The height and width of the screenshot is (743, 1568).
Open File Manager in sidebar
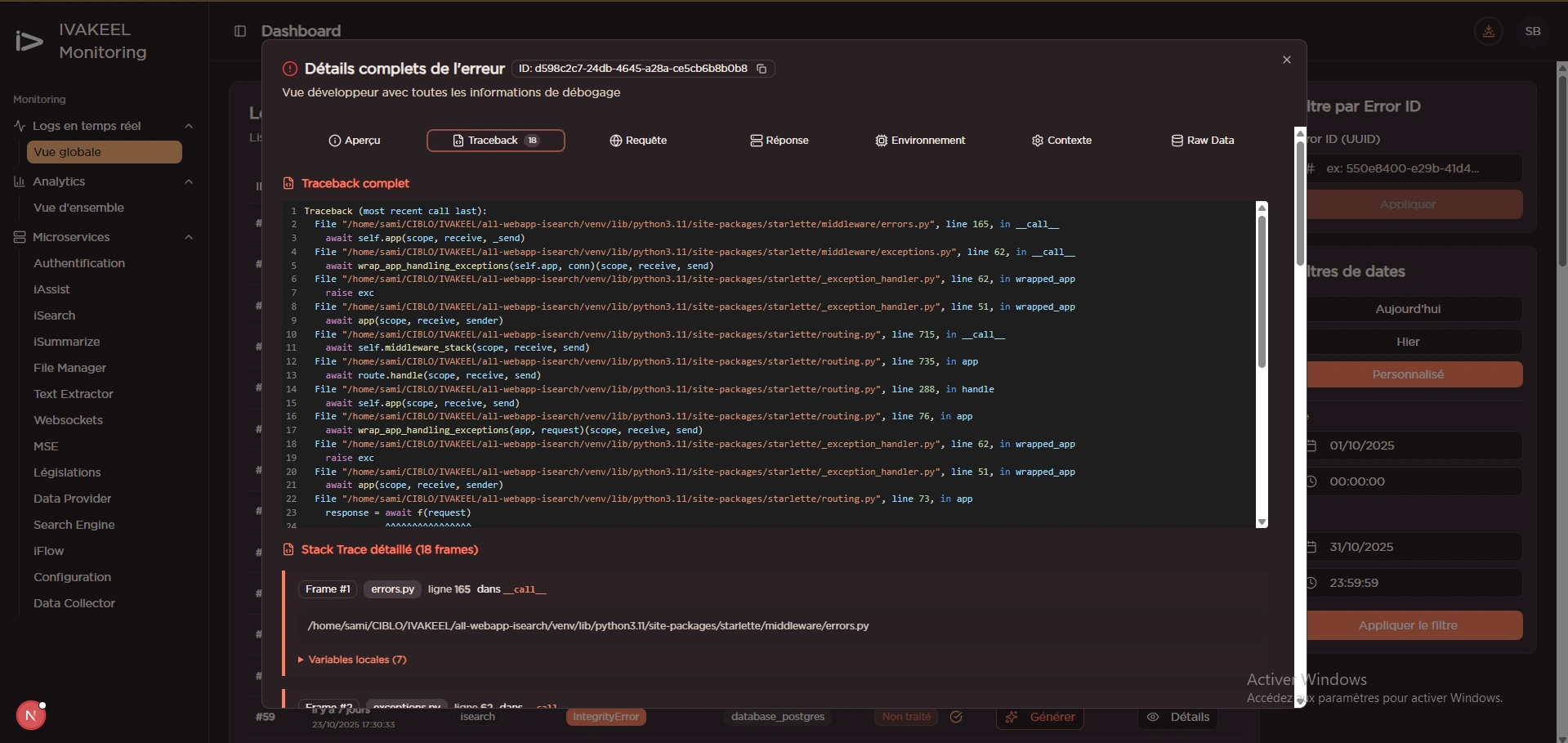click(105, 368)
